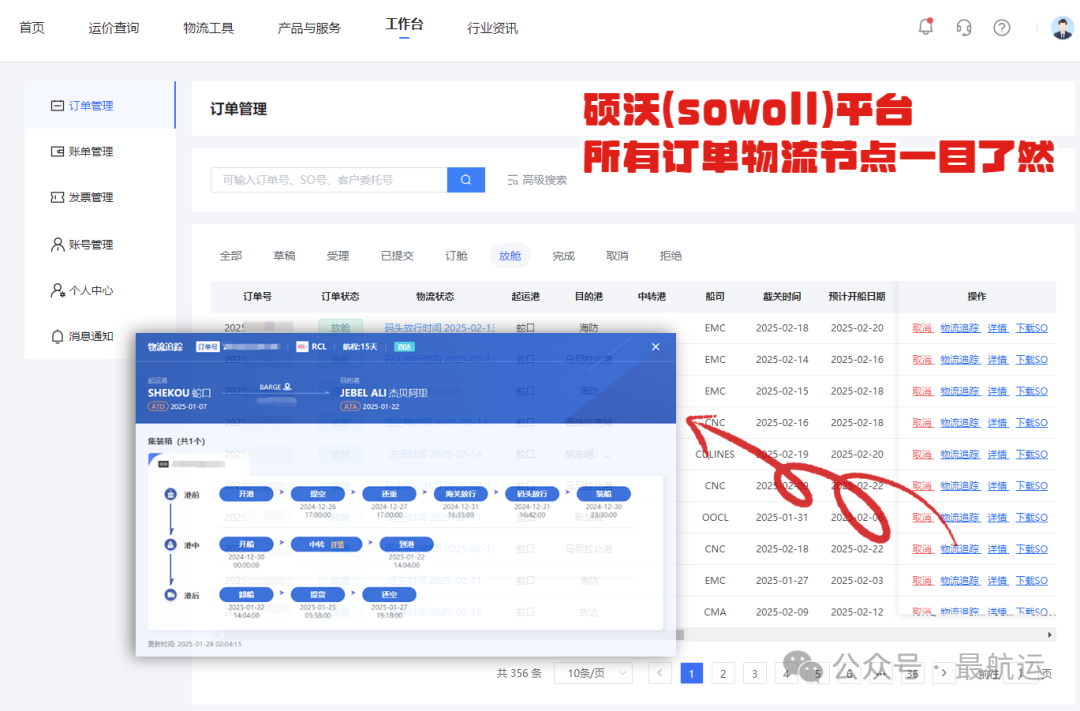
Task: Click 下载SO for the OOCL order
Action: pyautogui.click(x=1032, y=517)
